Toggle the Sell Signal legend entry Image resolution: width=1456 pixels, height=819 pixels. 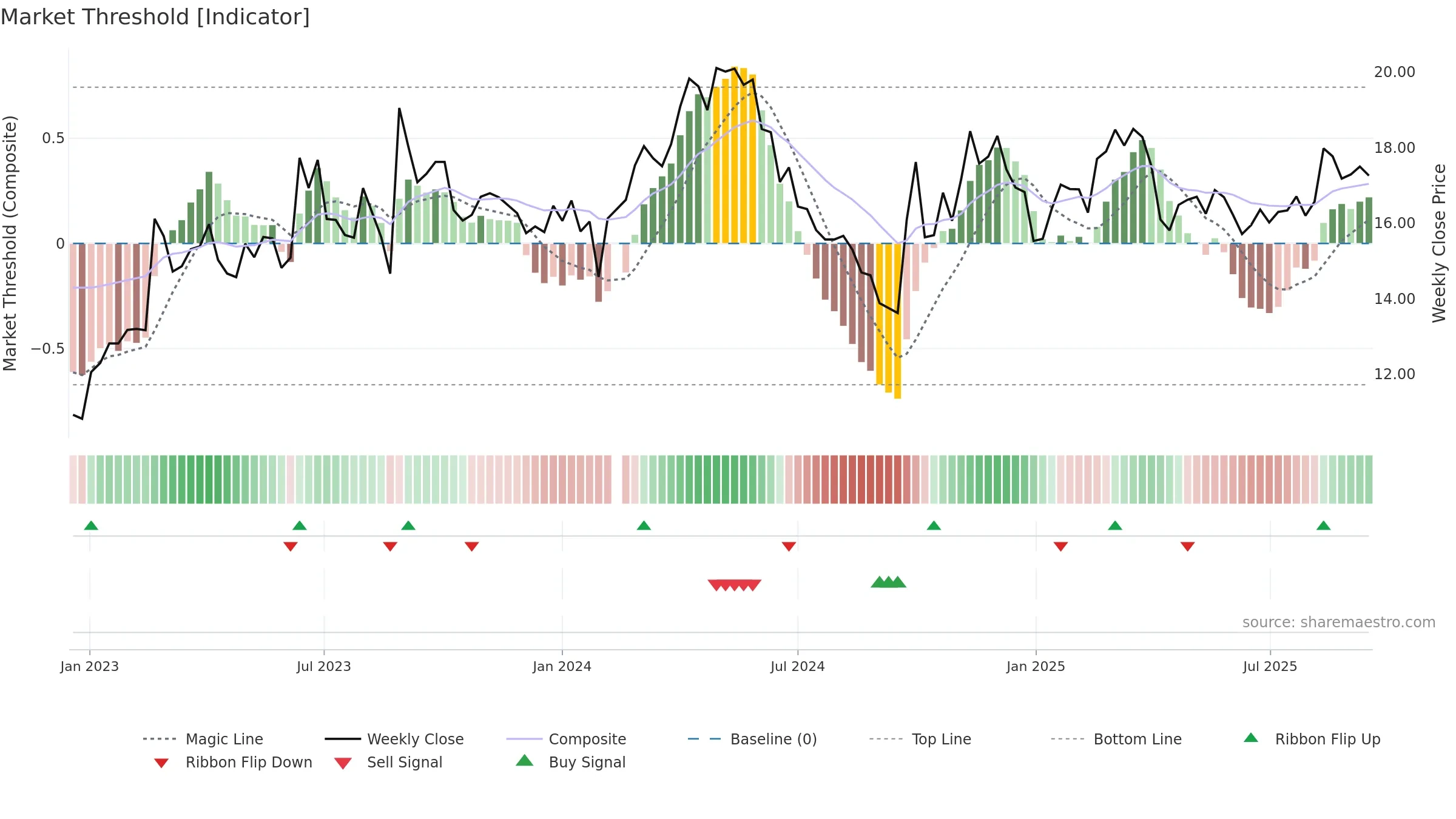[388, 762]
